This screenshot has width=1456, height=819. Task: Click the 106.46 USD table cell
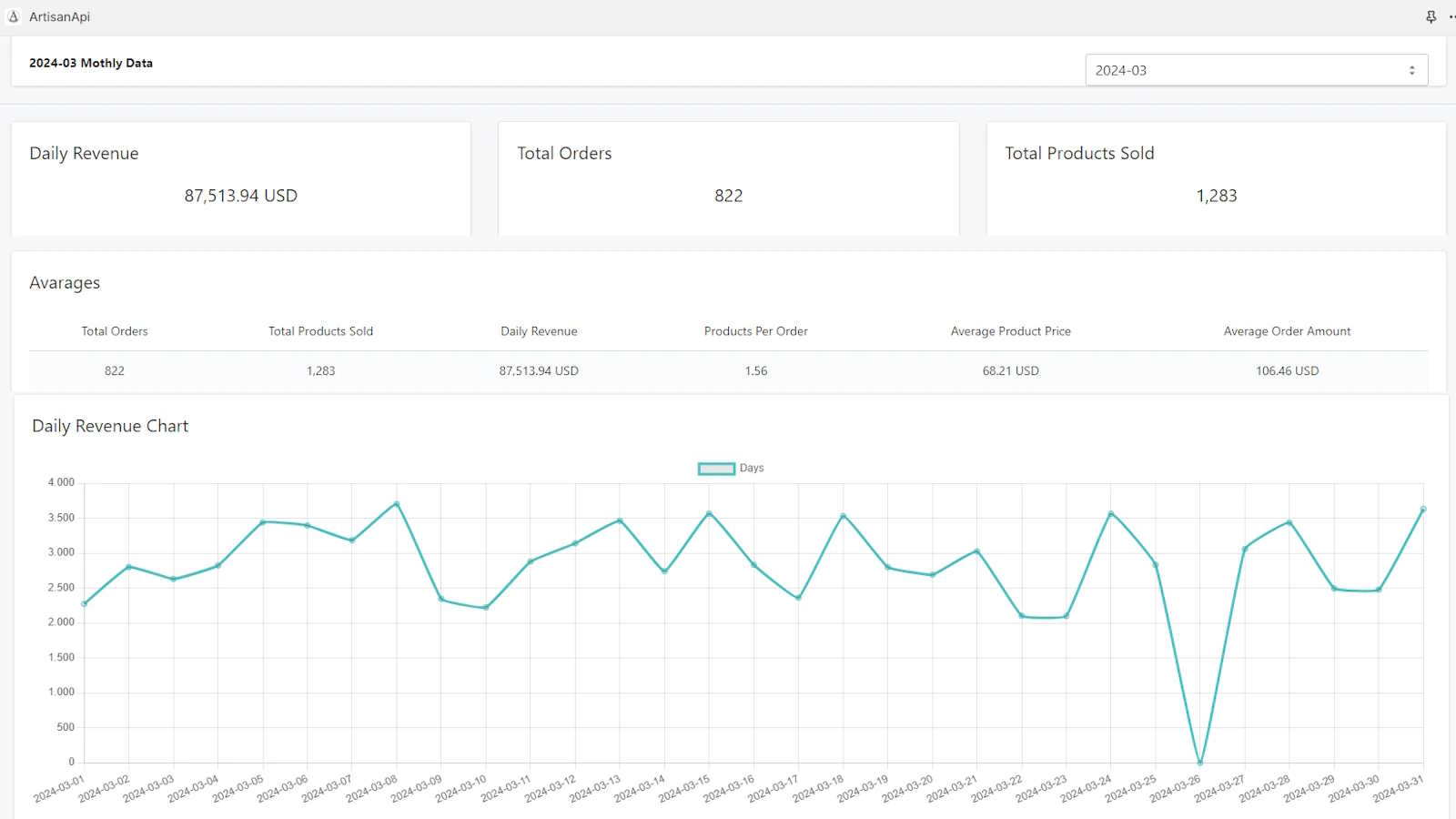click(x=1287, y=370)
